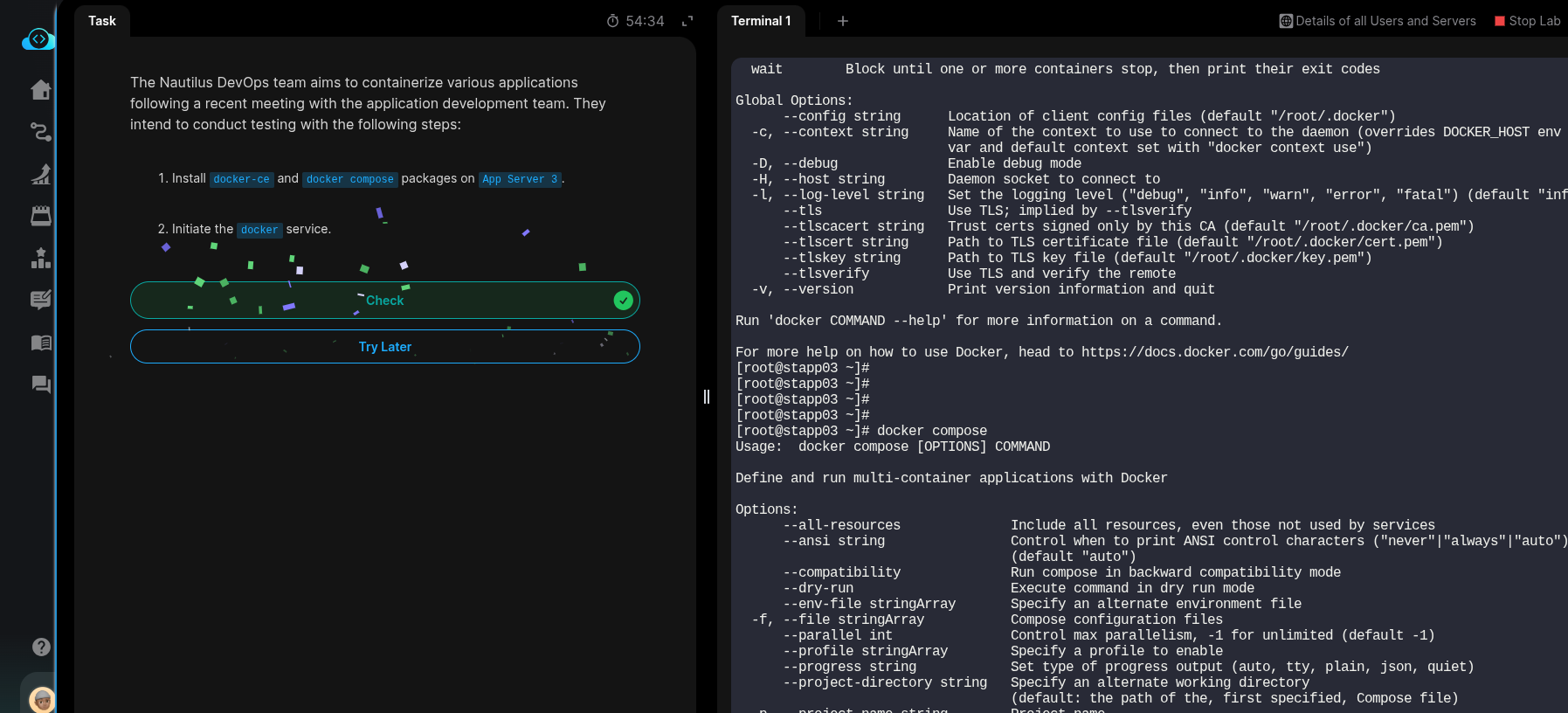Viewport: 1568px width, 713px height.
Task: Open the chat bubbles community icon
Action: pyautogui.click(x=41, y=384)
